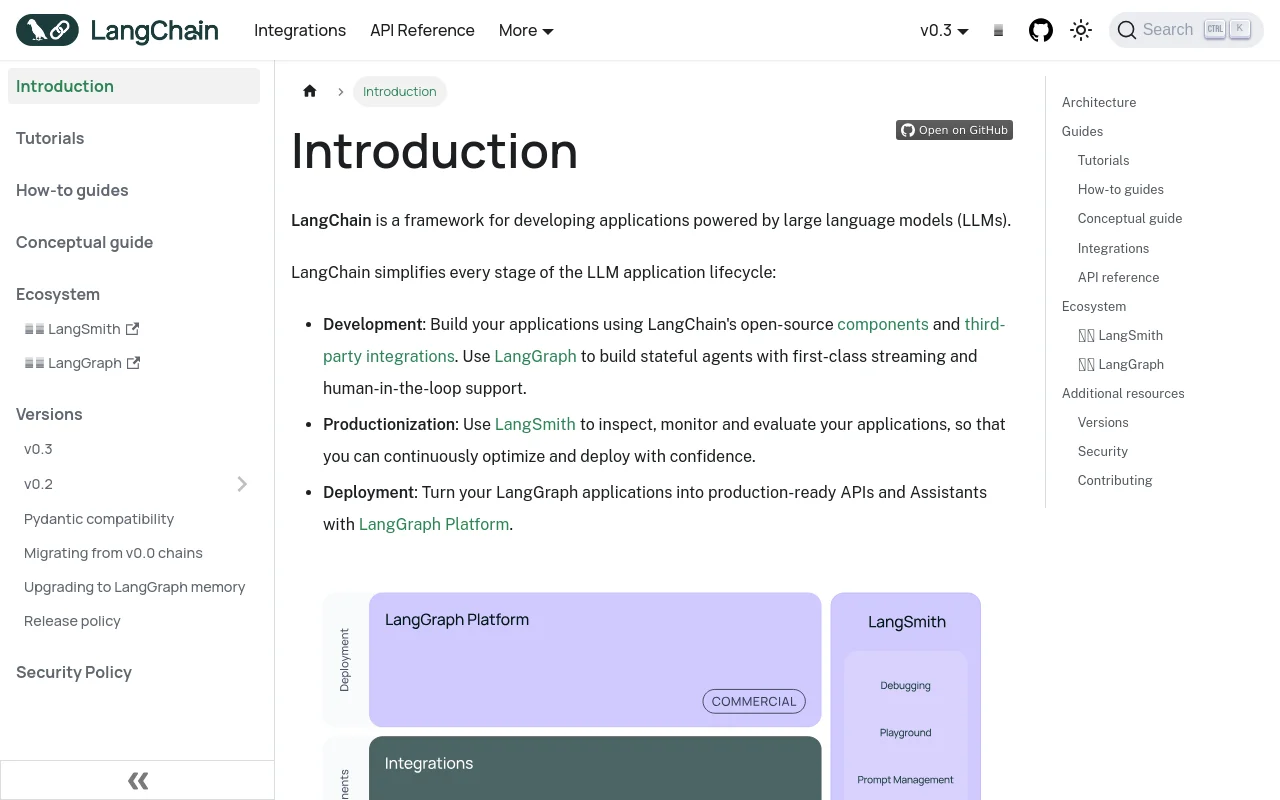
Task: Select Integrations in the top navigation
Action: tap(300, 30)
